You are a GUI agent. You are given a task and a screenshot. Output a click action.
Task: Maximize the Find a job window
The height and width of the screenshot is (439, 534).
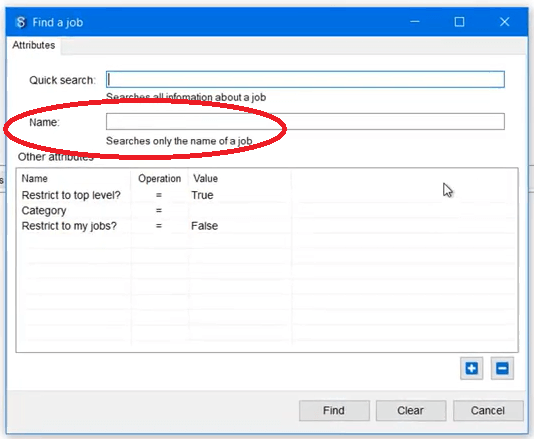click(459, 22)
